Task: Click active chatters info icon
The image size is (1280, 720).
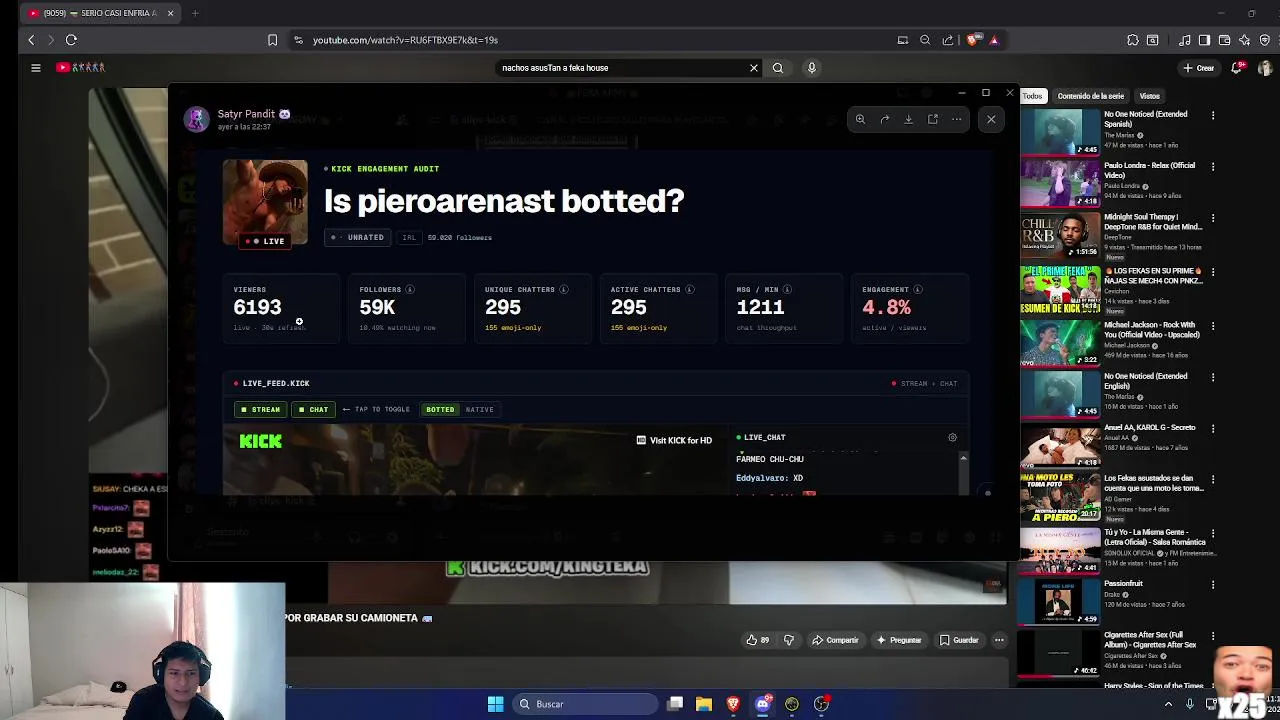Action: point(690,290)
